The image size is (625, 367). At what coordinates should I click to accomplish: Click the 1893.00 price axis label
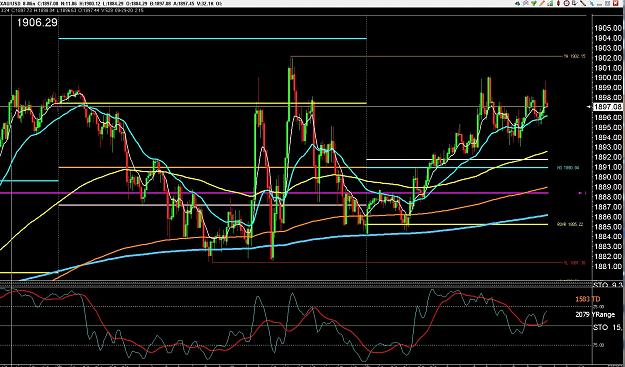point(608,147)
